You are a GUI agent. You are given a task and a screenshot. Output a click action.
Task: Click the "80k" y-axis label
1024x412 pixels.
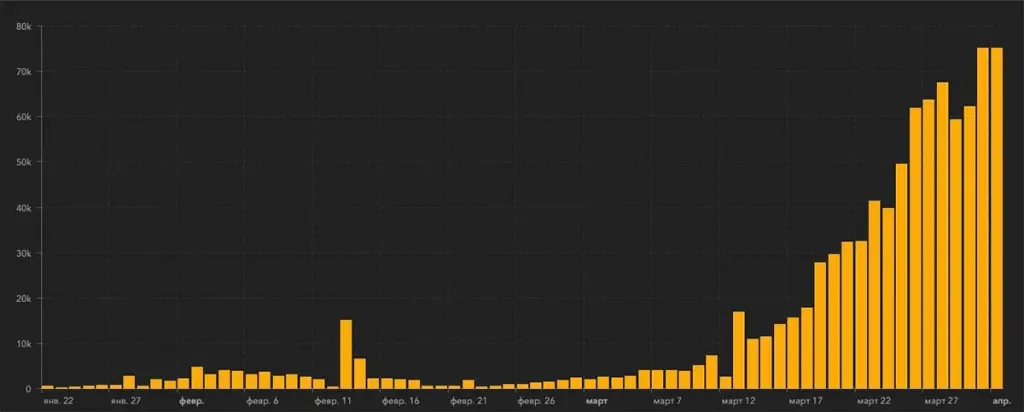click(25, 26)
